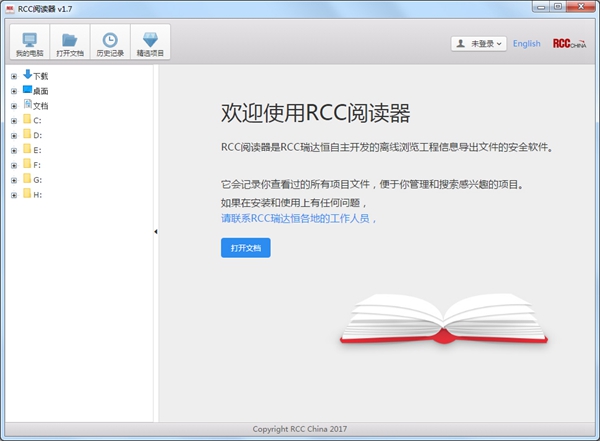
Task: Expand the C: drive node
Action: pos(13,120)
